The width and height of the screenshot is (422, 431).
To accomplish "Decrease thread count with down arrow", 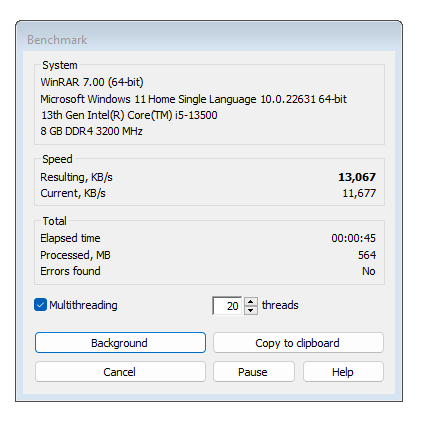I will [x=251, y=310].
